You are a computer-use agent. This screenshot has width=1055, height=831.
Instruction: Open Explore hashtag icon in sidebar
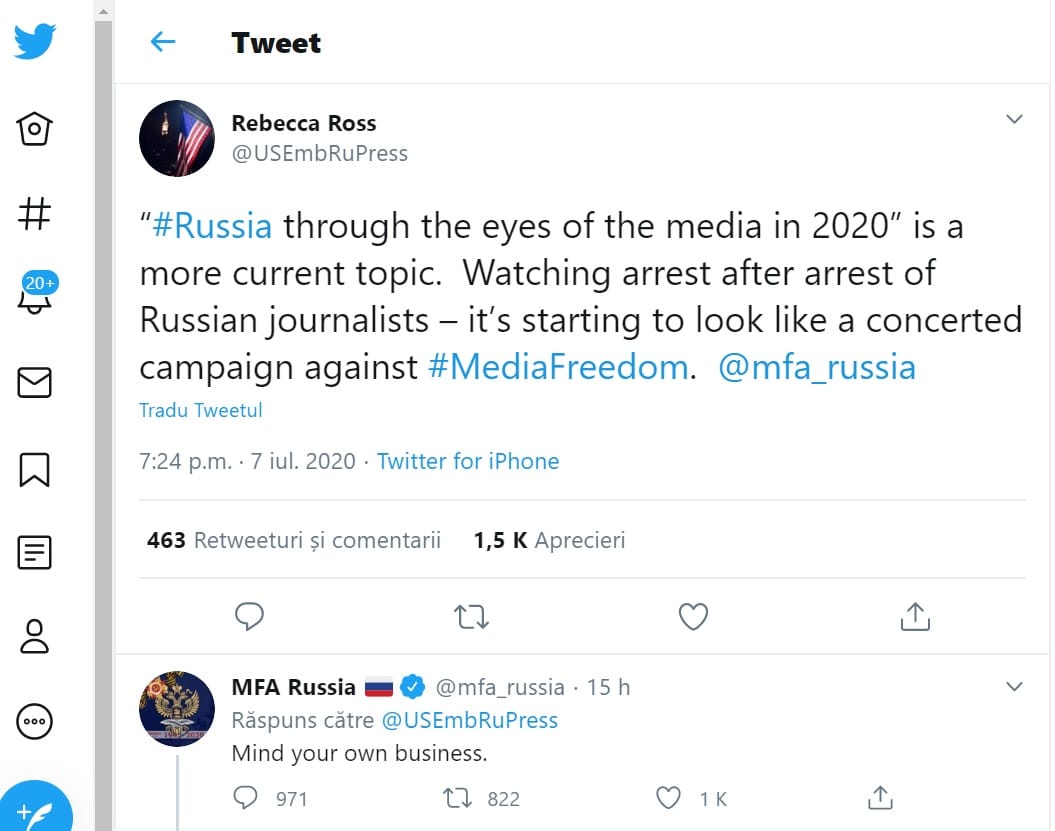pos(34,213)
